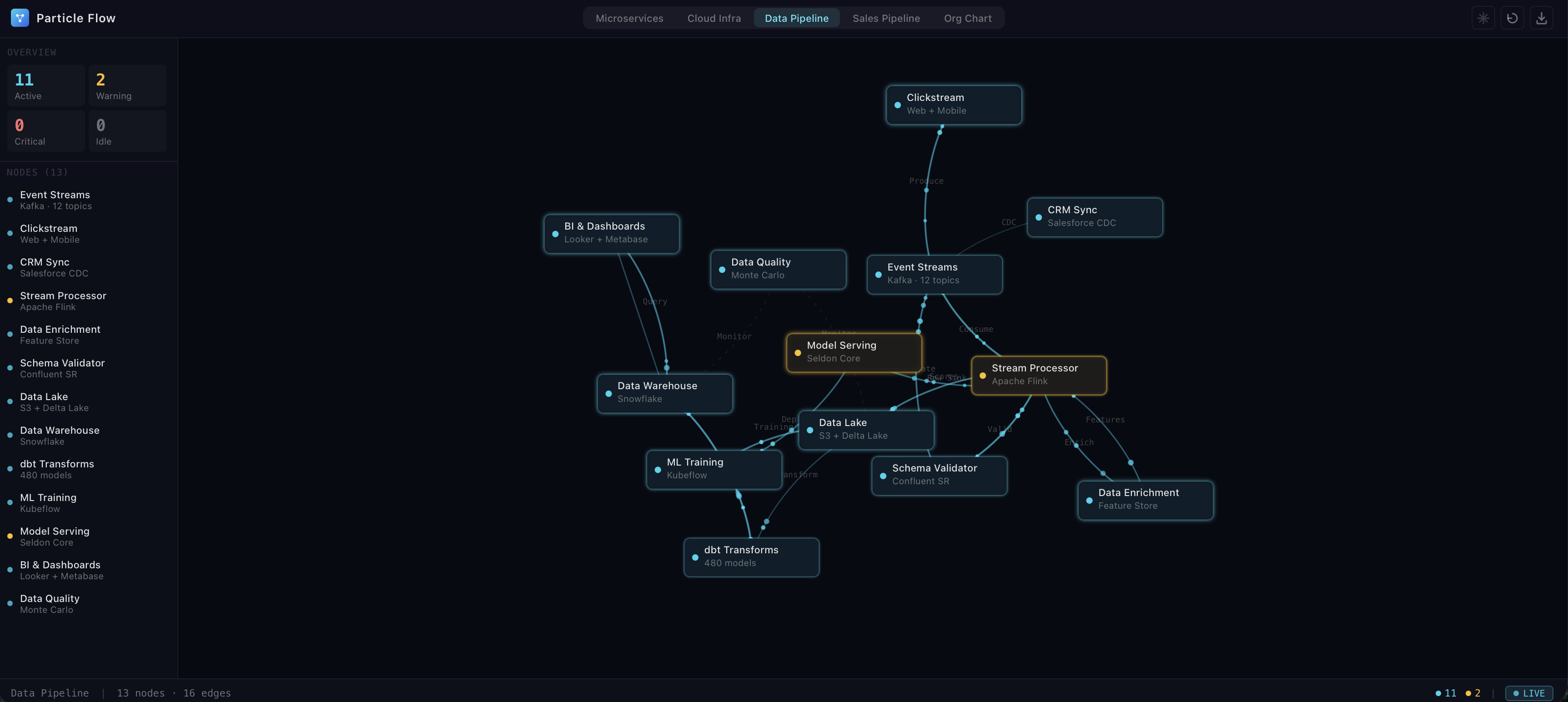Click the export download icon in toolbar

point(1542,18)
